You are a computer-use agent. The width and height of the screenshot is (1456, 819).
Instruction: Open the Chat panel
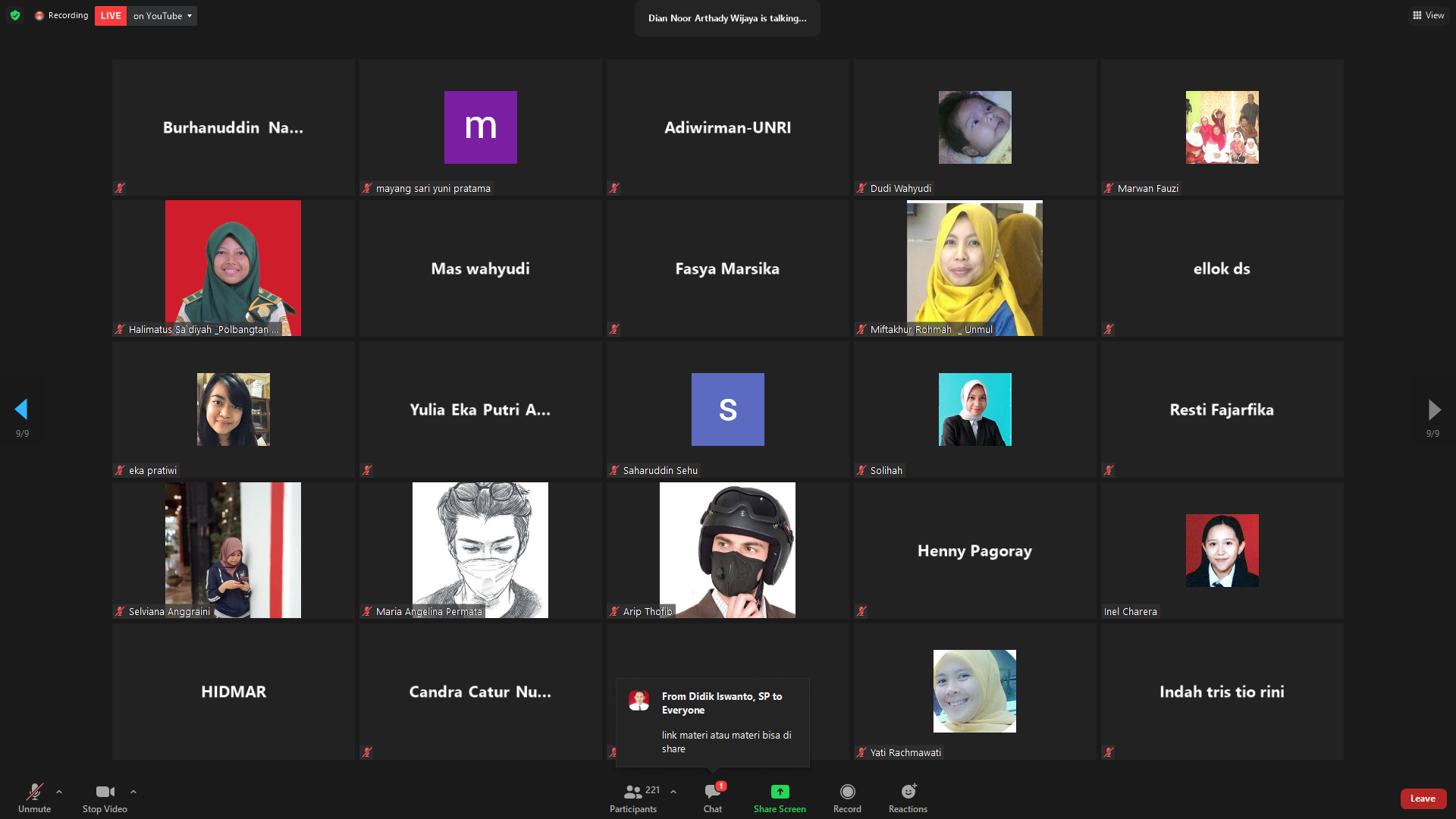click(x=713, y=798)
